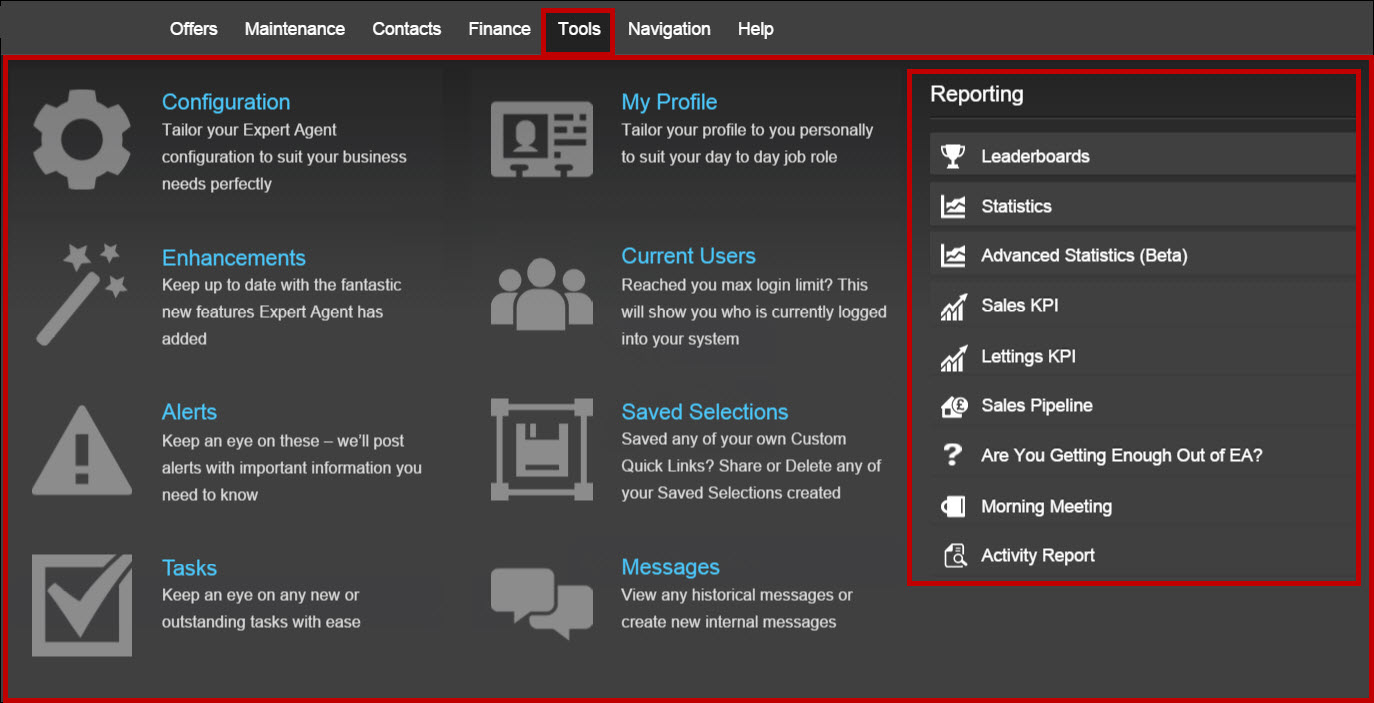Click the Tasks checkmark box icon
1374x703 pixels.
82,606
